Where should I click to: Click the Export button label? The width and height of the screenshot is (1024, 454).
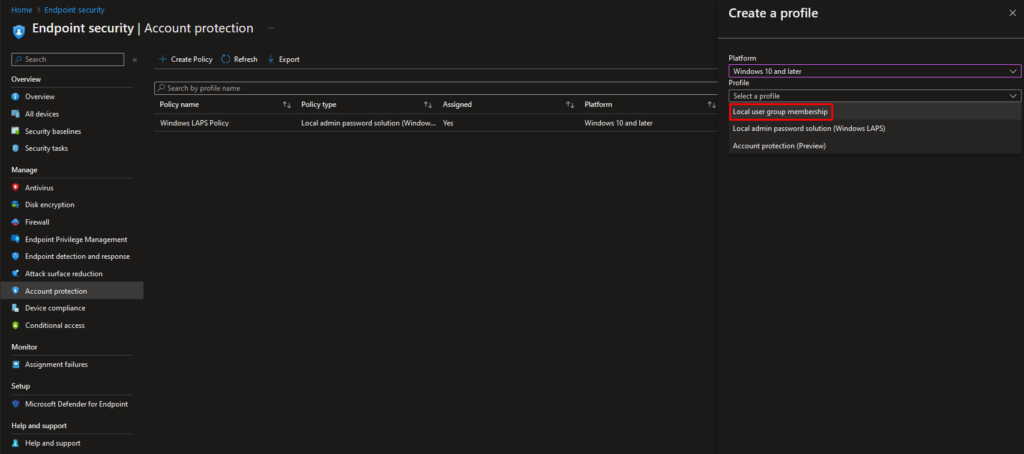coord(289,59)
